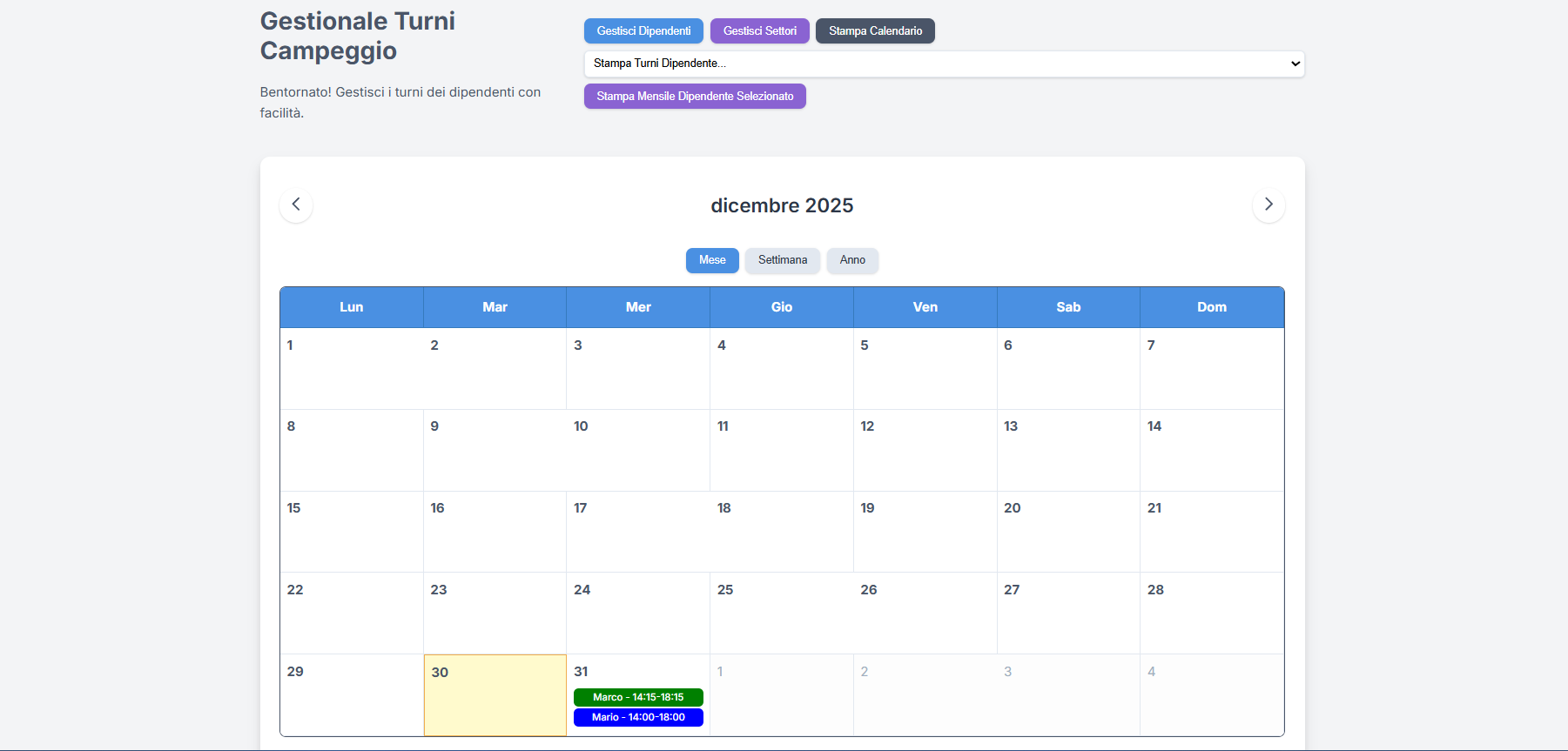Select day 26 in the calendar
Screen dimensions: 1568x751
(925, 613)
